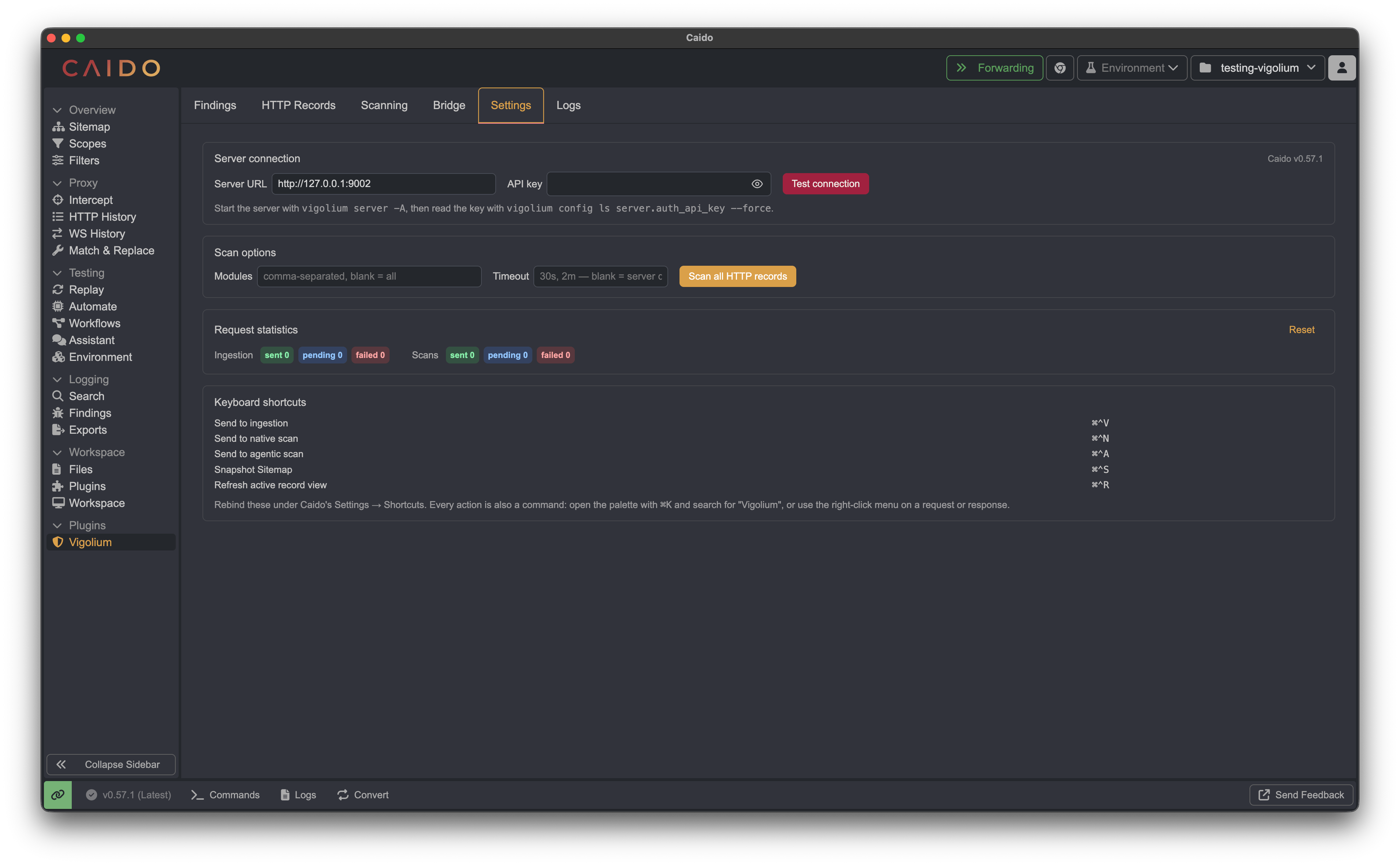Open HTTP History list icon item
Viewport: 1400px width, 866px height.
point(111,217)
